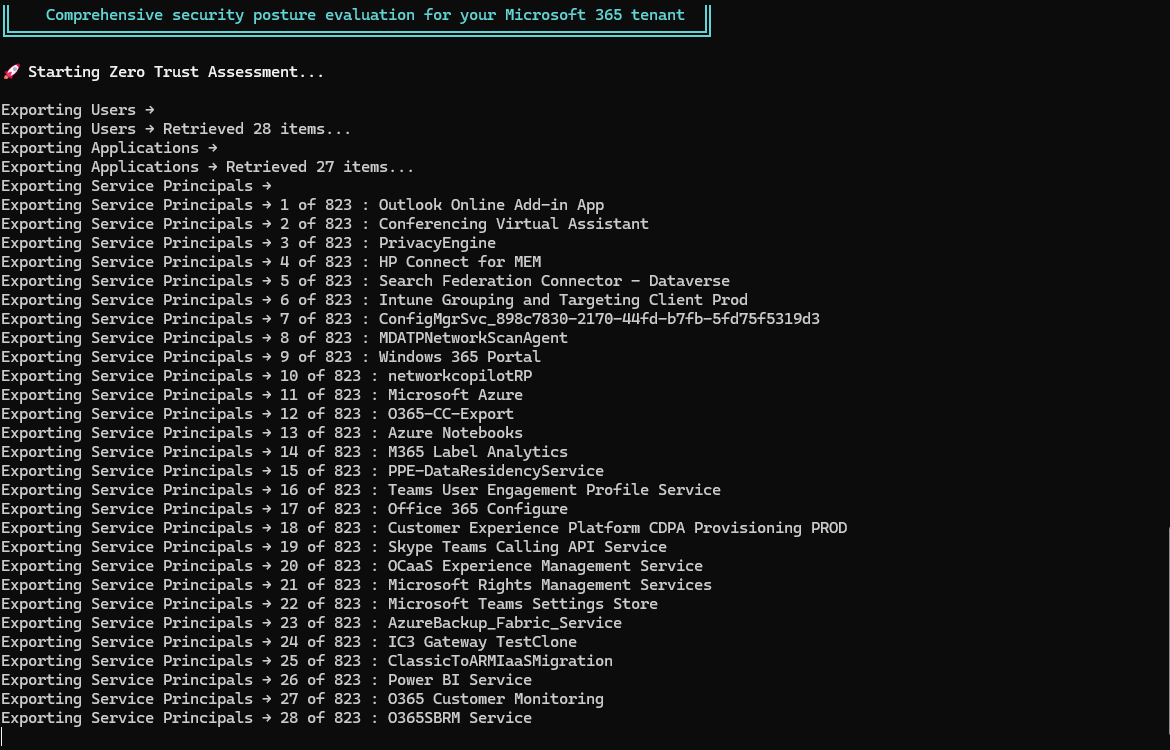Click 'Exporting Applications → Retrieved 27 items...' line
1170x750 pixels.
[207, 167]
